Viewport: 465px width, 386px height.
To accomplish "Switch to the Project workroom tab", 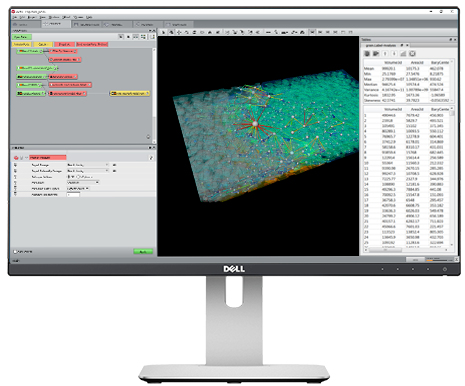I will [56, 24].
